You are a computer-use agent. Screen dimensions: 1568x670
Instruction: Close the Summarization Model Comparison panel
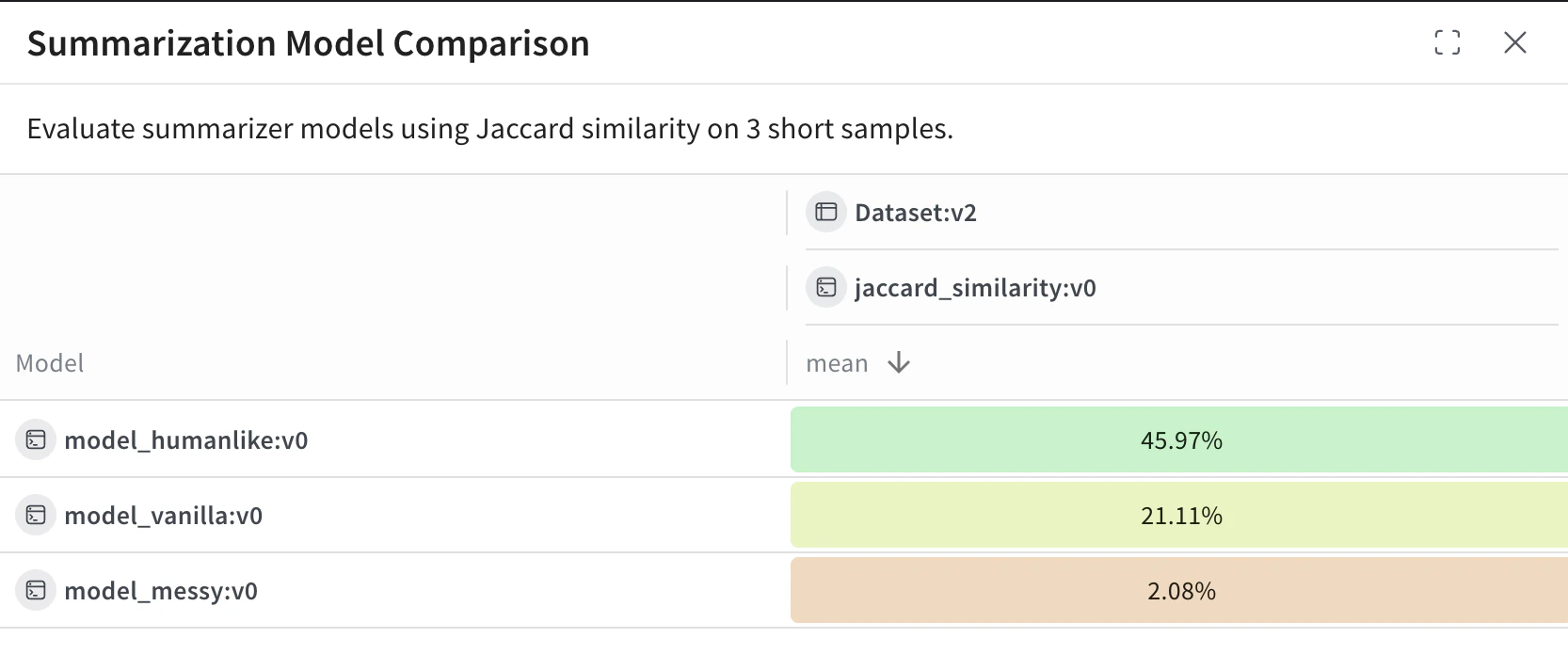click(x=1514, y=42)
